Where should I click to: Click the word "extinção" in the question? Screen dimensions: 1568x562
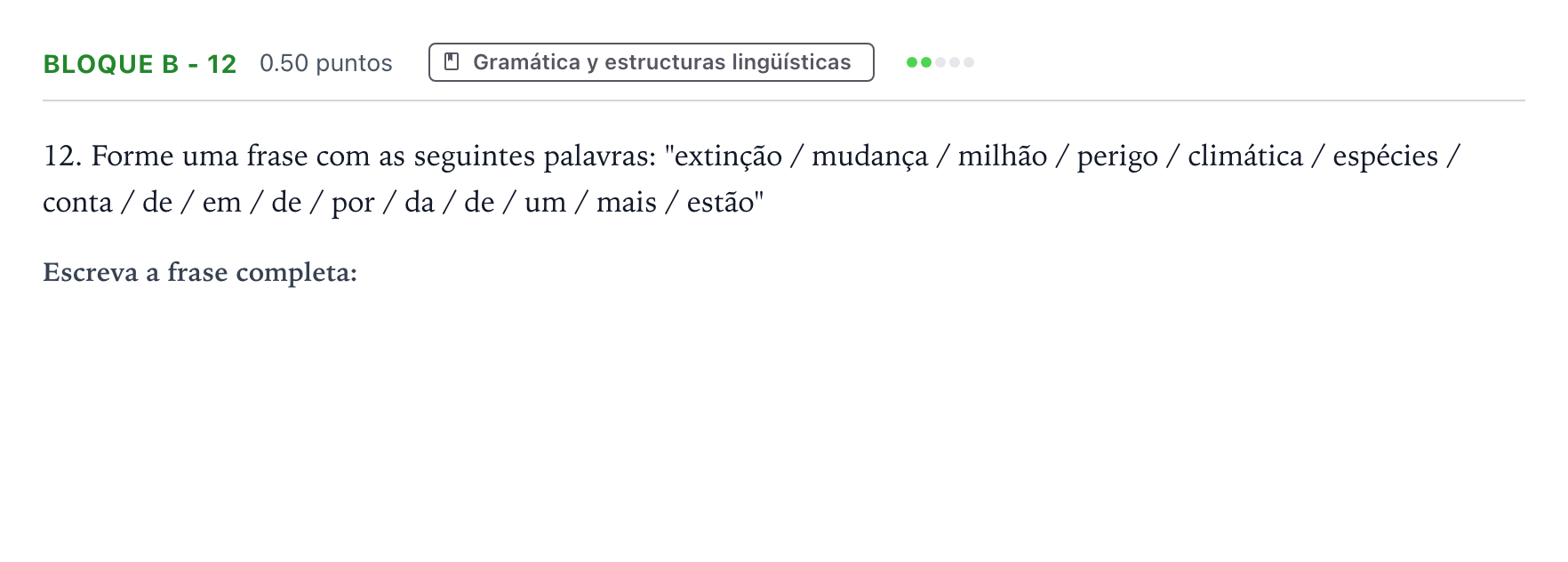pyautogui.click(x=729, y=157)
